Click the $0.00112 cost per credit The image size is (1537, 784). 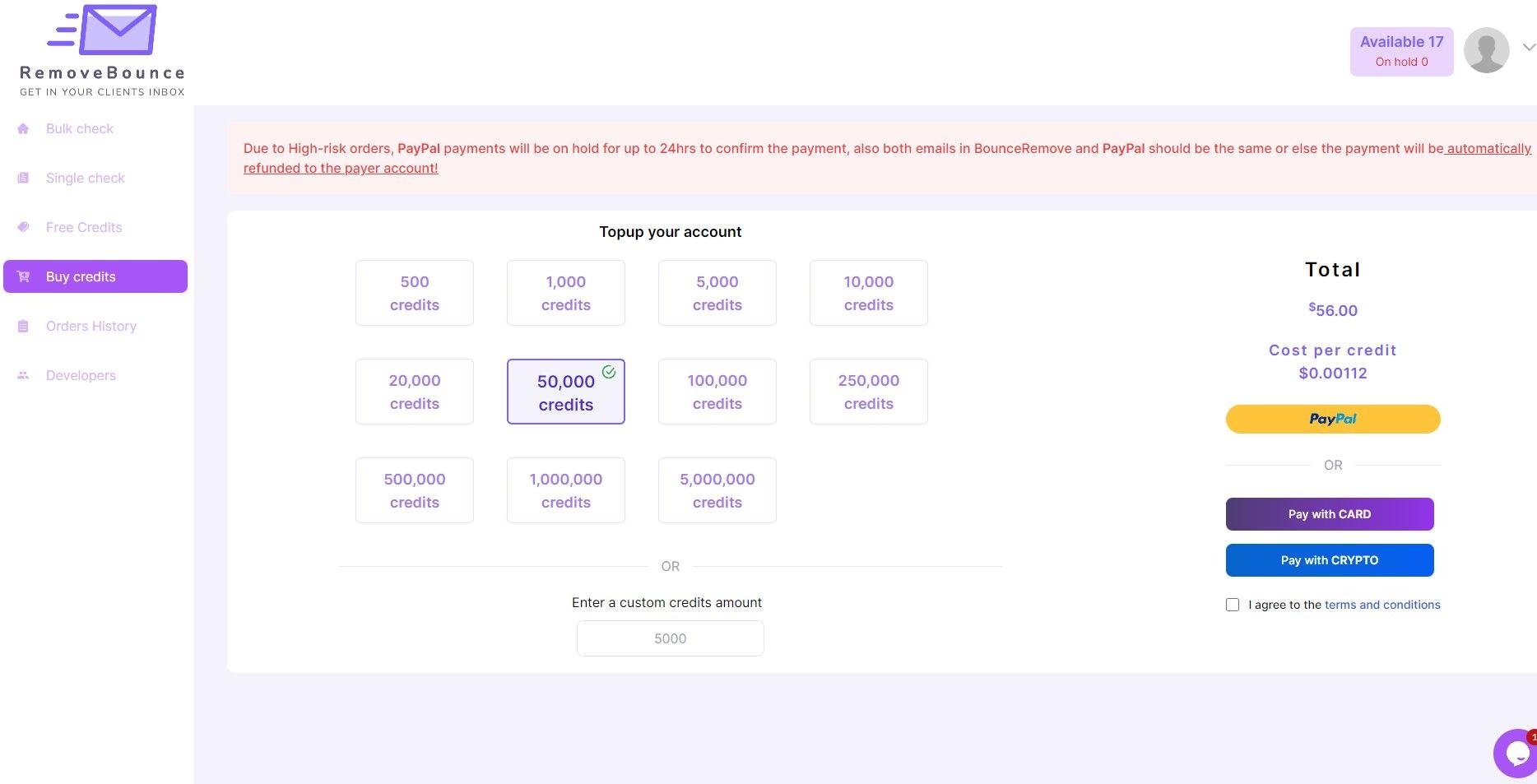tap(1333, 373)
